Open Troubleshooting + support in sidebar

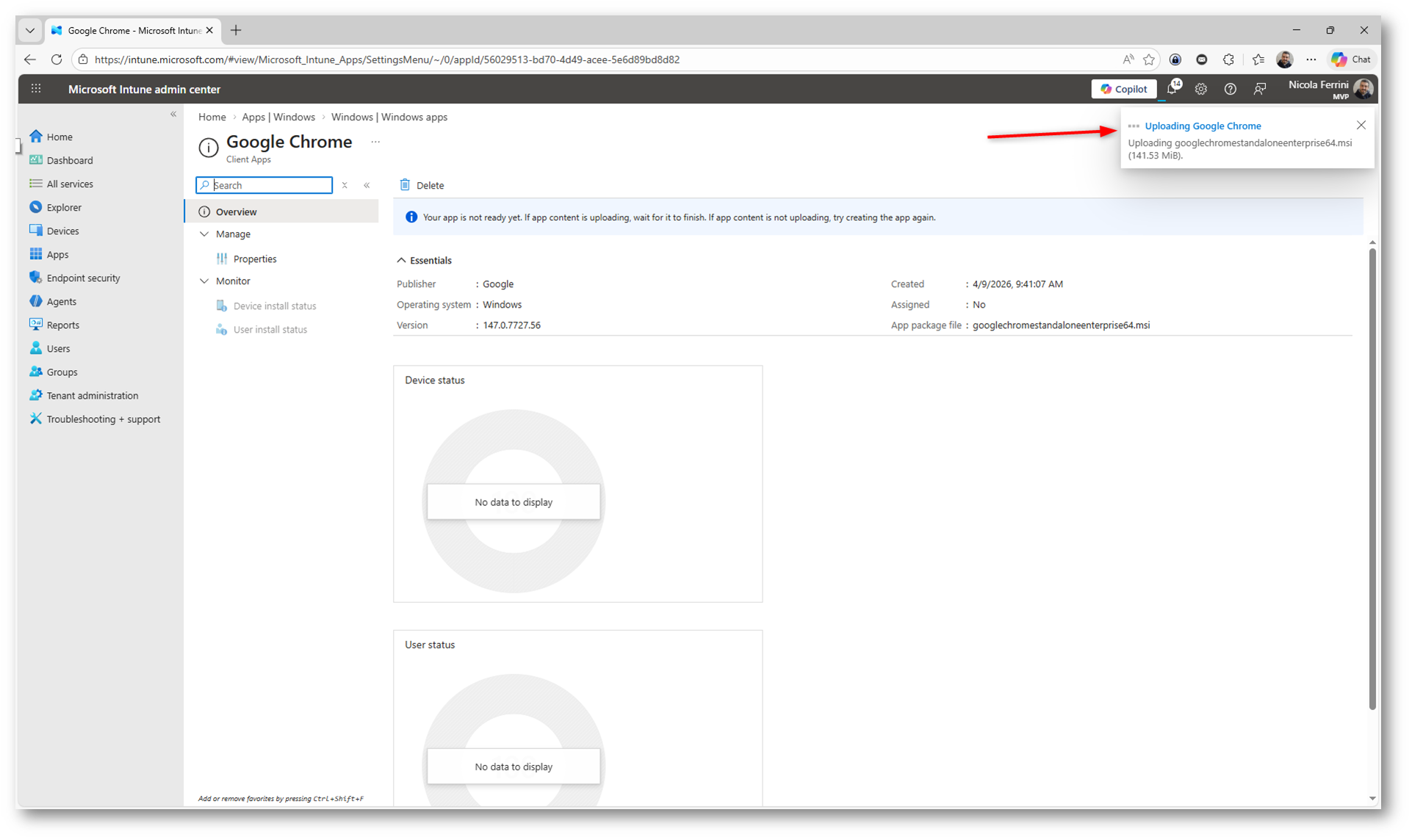[x=103, y=419]
